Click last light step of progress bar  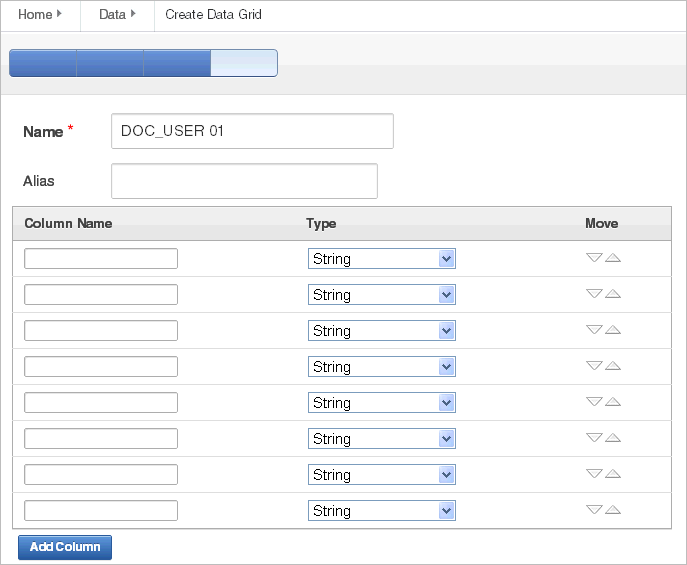coord(244,63)
